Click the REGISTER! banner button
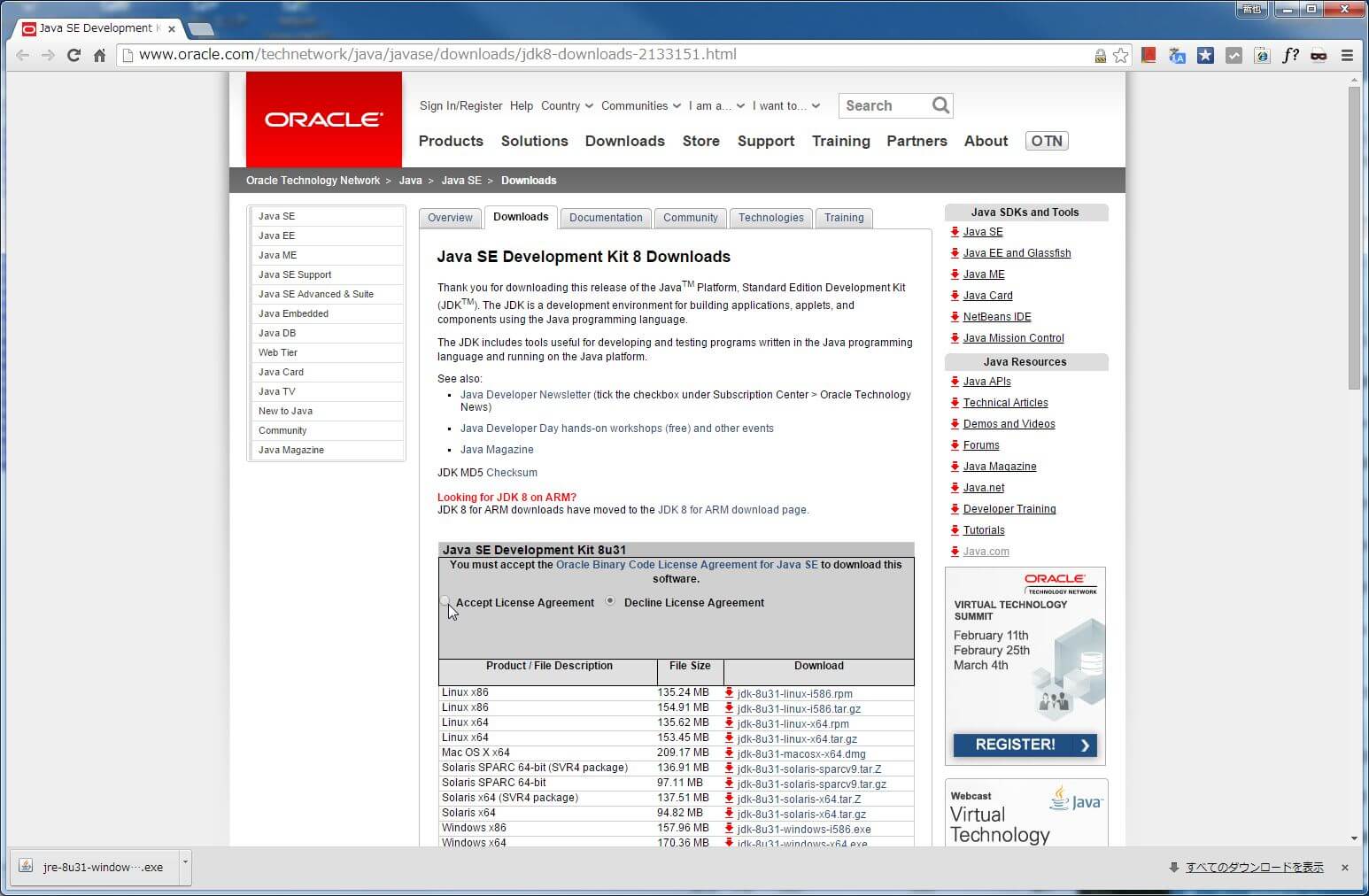Screen dimensions: 1369x896 click(1025, 745)
